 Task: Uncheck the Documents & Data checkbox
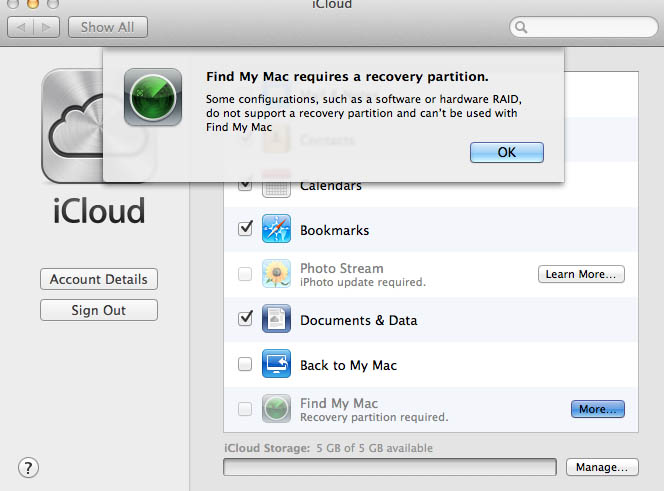coord(245,319)
